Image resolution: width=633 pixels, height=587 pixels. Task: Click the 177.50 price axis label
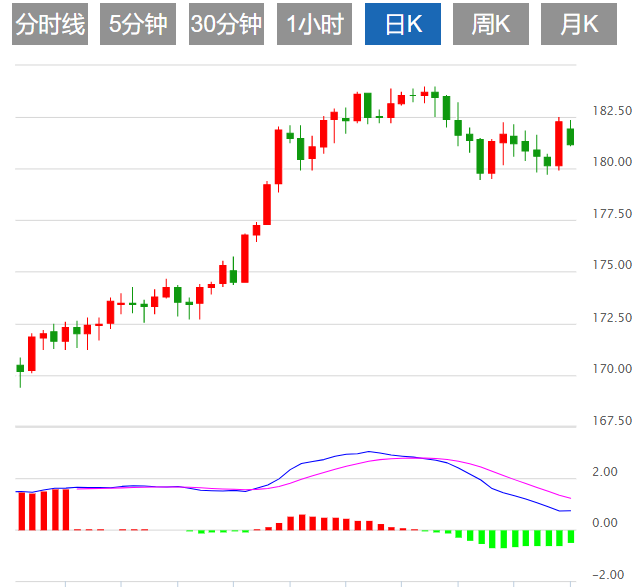pos(612,214)
